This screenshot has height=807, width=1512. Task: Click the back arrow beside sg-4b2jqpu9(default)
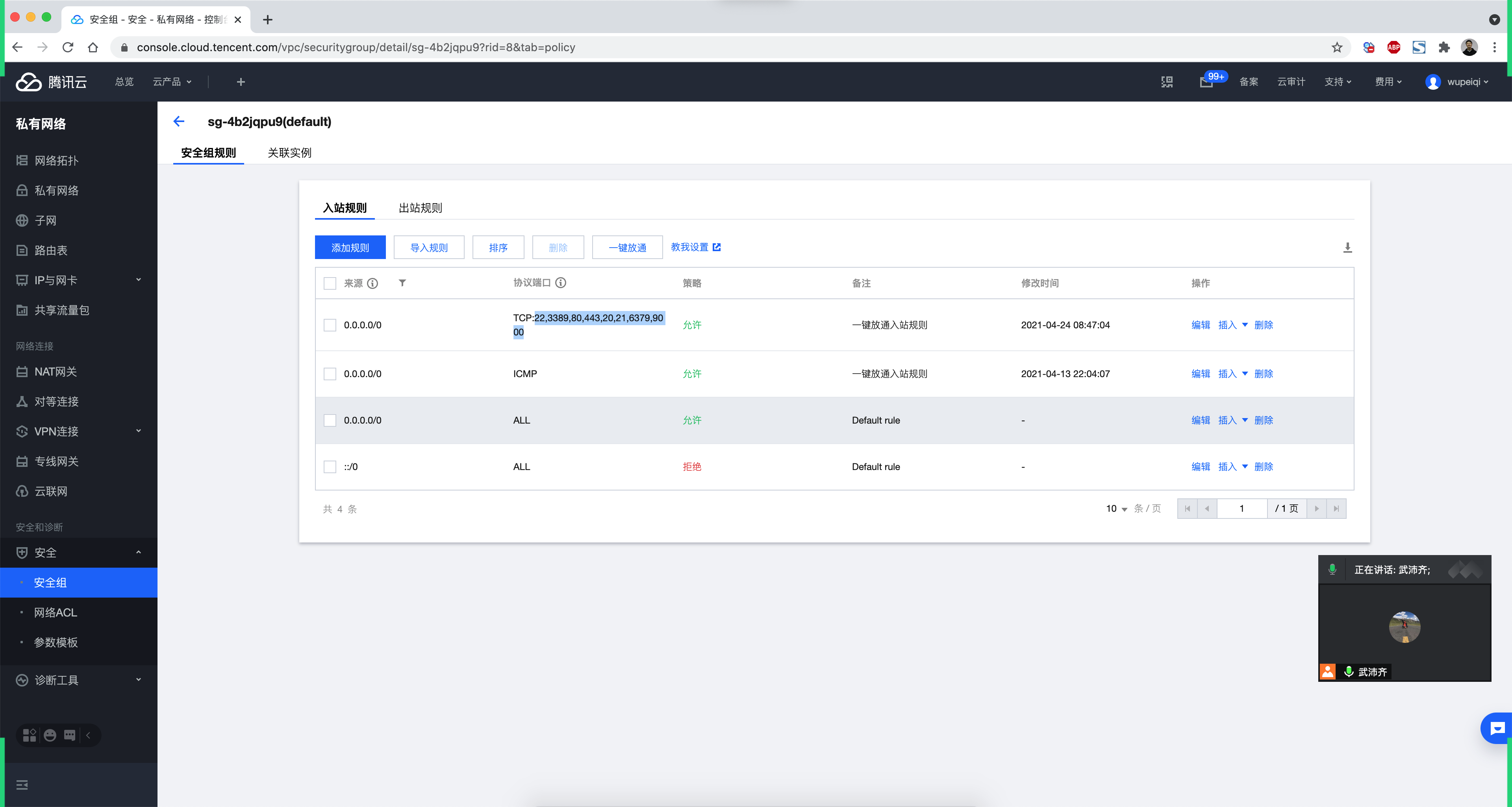pyautogui.click(x=179, y=122)
